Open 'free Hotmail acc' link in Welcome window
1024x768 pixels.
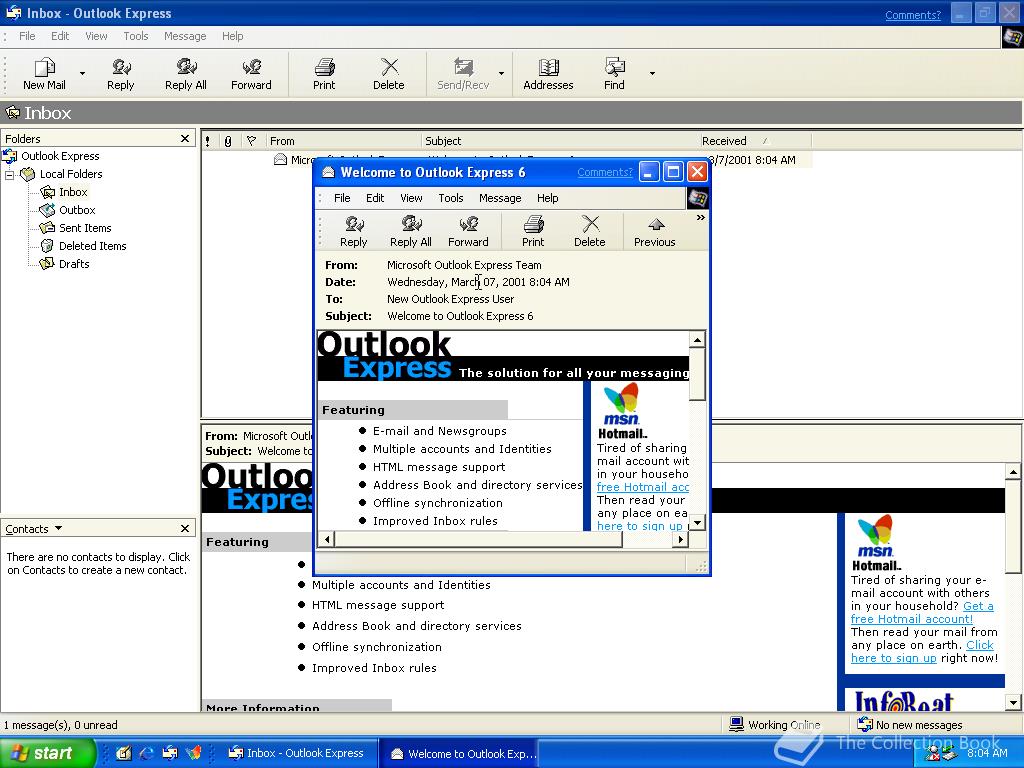[x=643, y=487]
